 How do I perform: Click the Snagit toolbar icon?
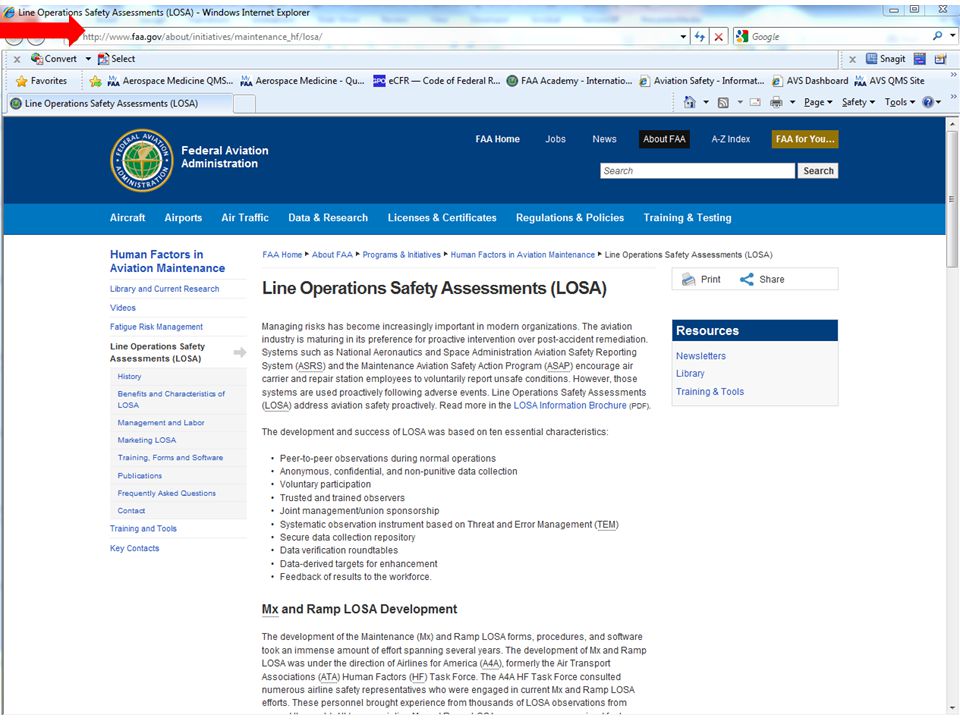pyautogui.click(x=885, y=59)
